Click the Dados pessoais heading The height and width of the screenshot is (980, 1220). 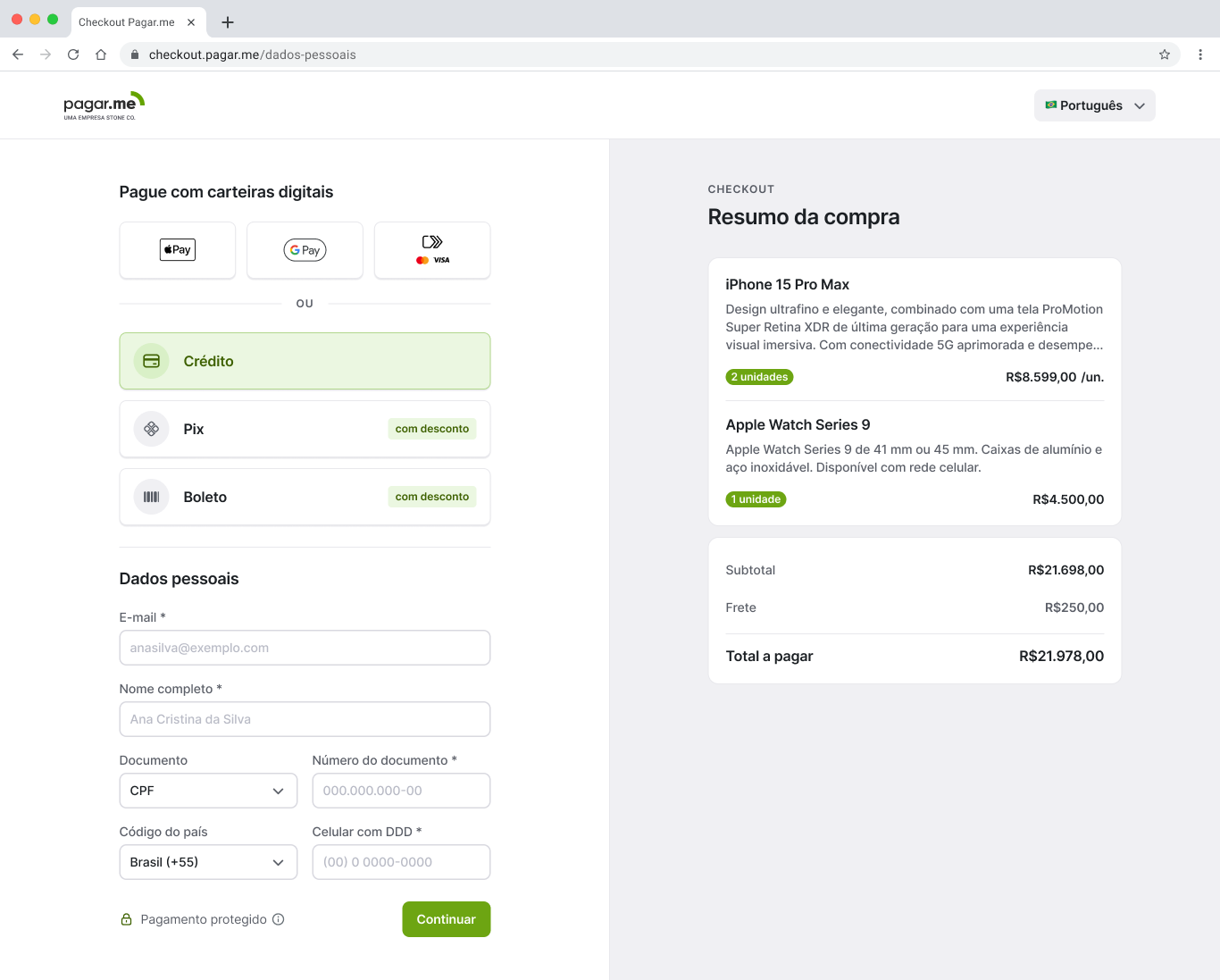[180, 579]
